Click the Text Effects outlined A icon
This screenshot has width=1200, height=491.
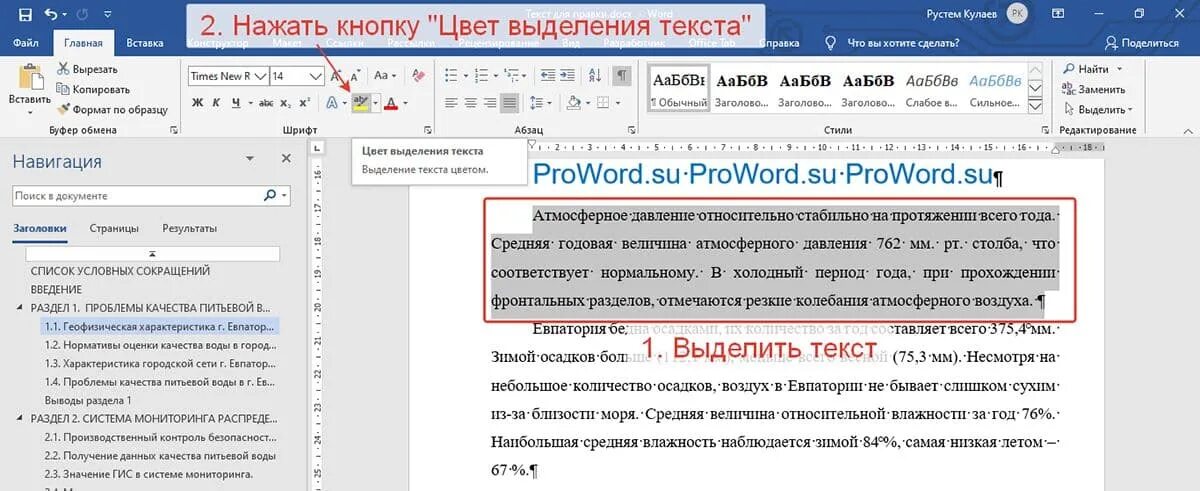[x=332, y=102]
